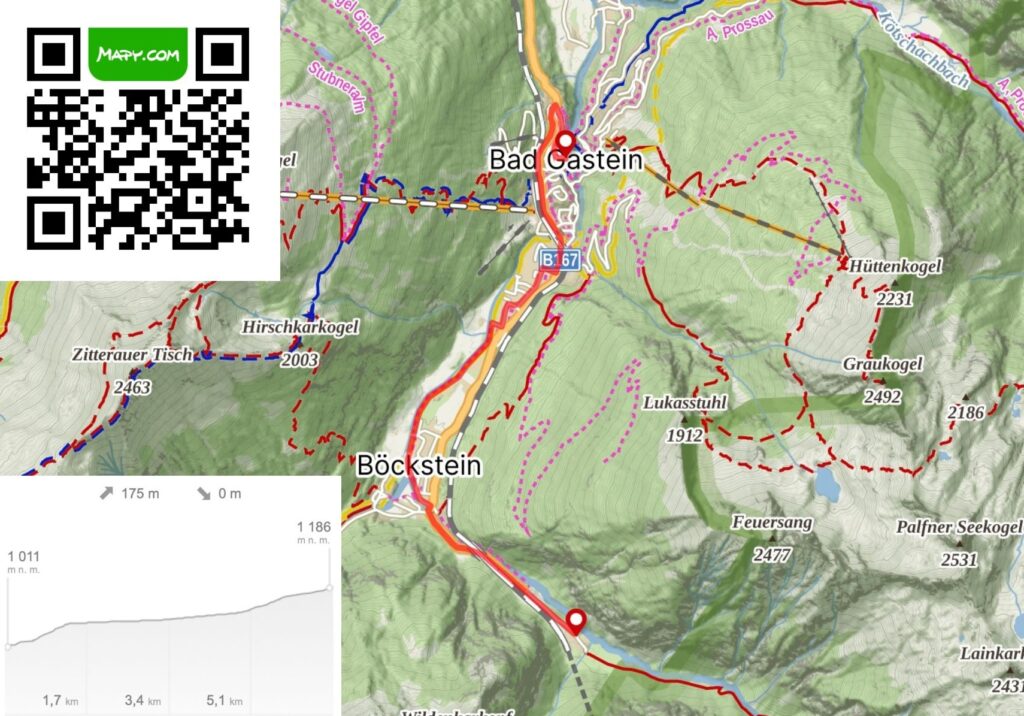Viewport: 1024px width, 716px height.
Task: Click the 3,4 km mark on elevation chart
Action: point(142,700)
